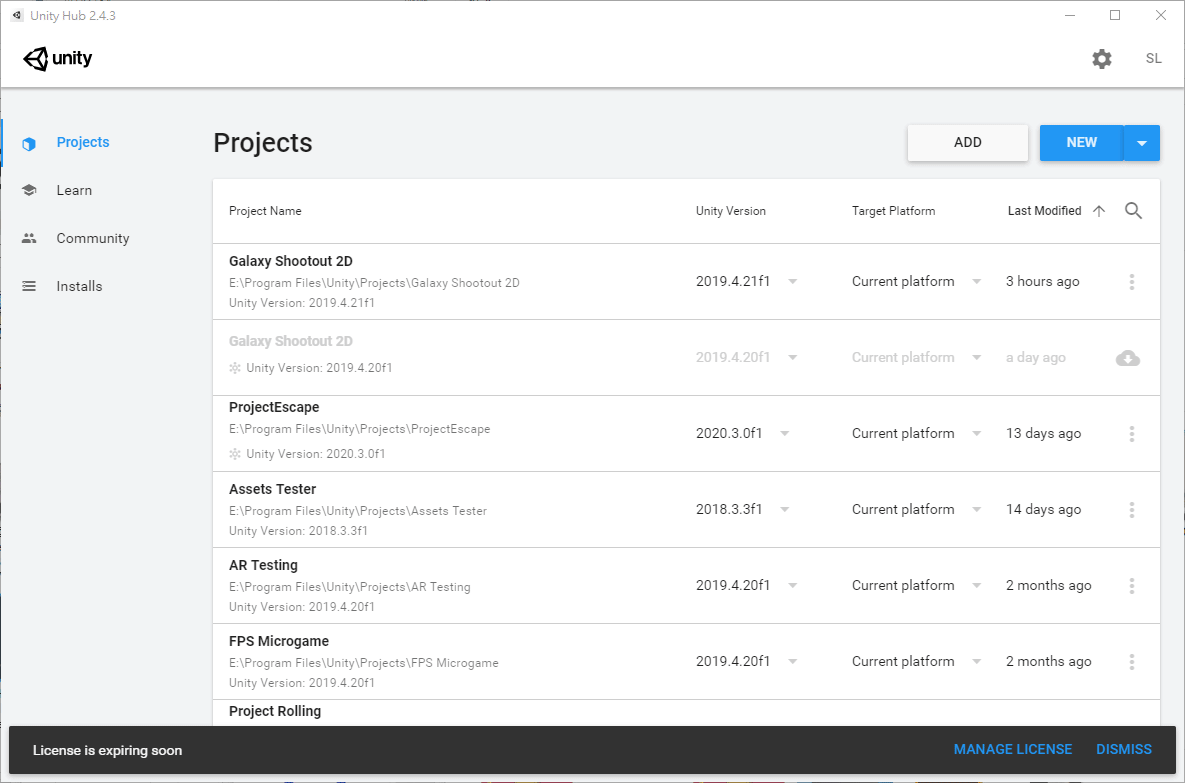Expand the NEW button dropdown arrow
Screen dimensions: 1185x783
pos(1142,143)
